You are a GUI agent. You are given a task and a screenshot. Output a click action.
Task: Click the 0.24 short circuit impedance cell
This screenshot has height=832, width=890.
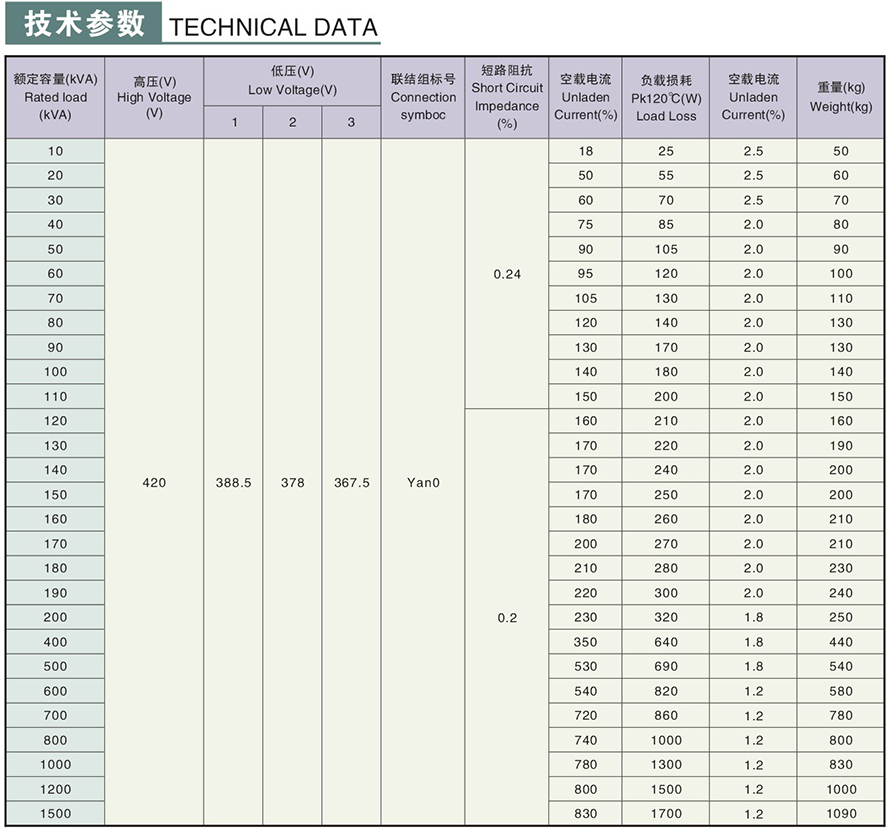pos(507,274)
